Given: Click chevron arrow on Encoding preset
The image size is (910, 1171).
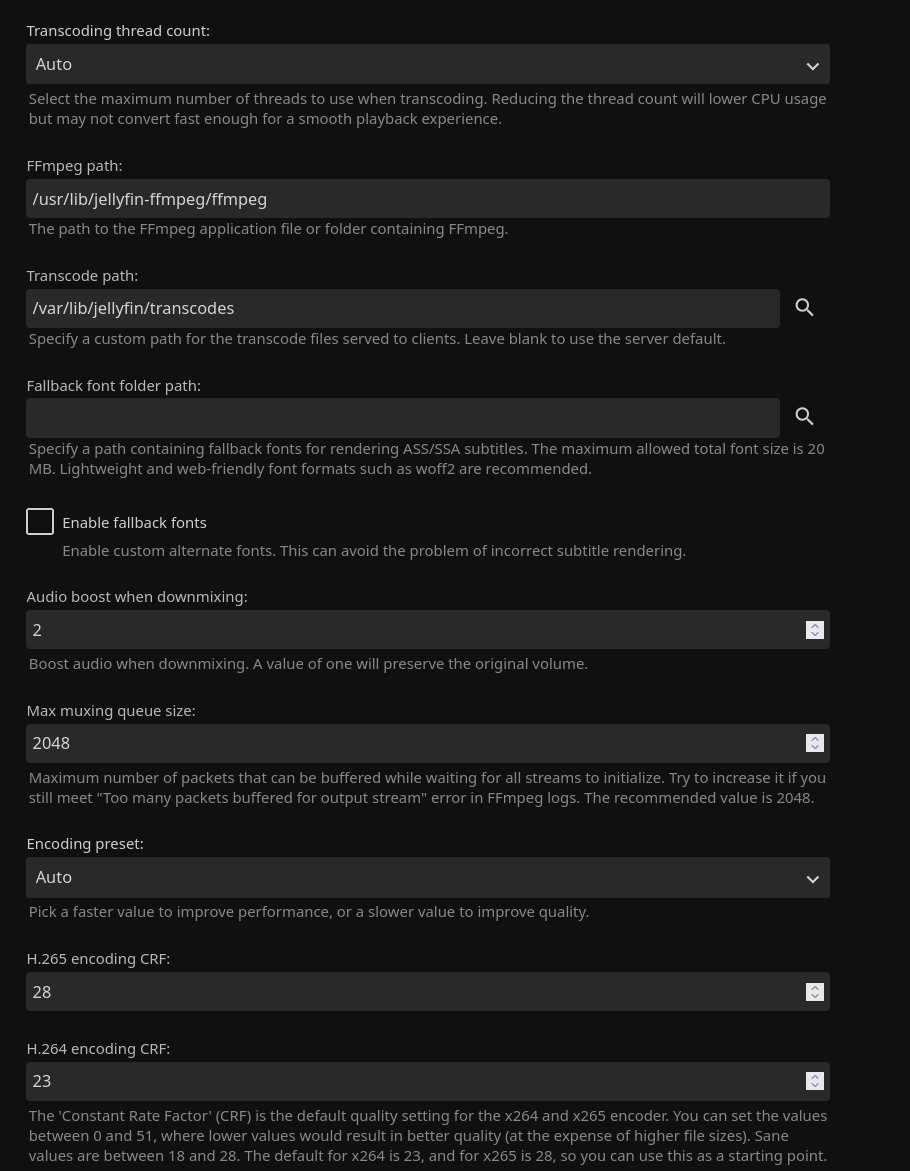Looking at the screenshot, I should (x=812, y=879).
